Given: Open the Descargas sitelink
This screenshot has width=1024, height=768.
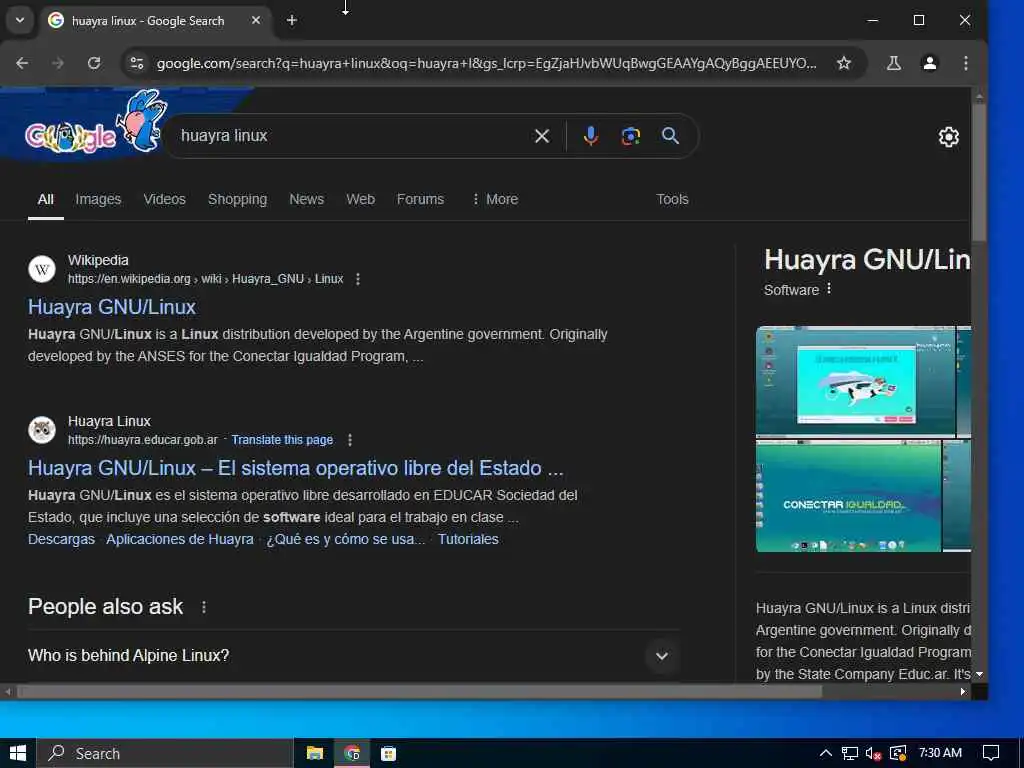Looking at the screenshot, I should 61,539.
